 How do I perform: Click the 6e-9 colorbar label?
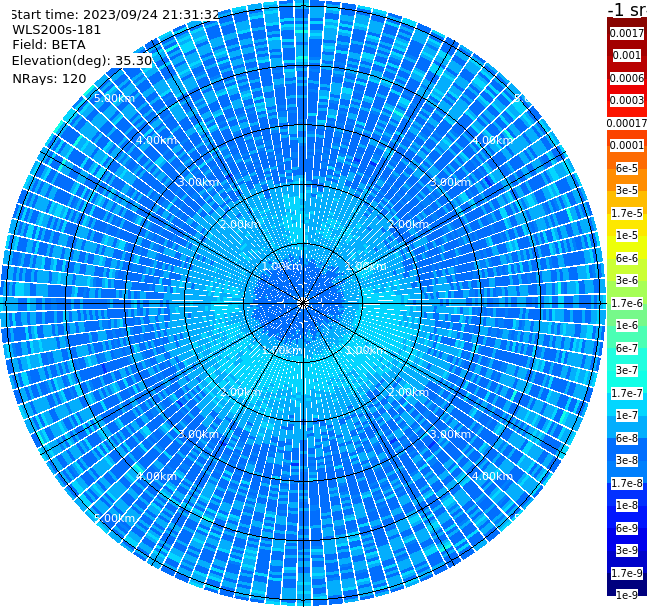click(627, 528)
